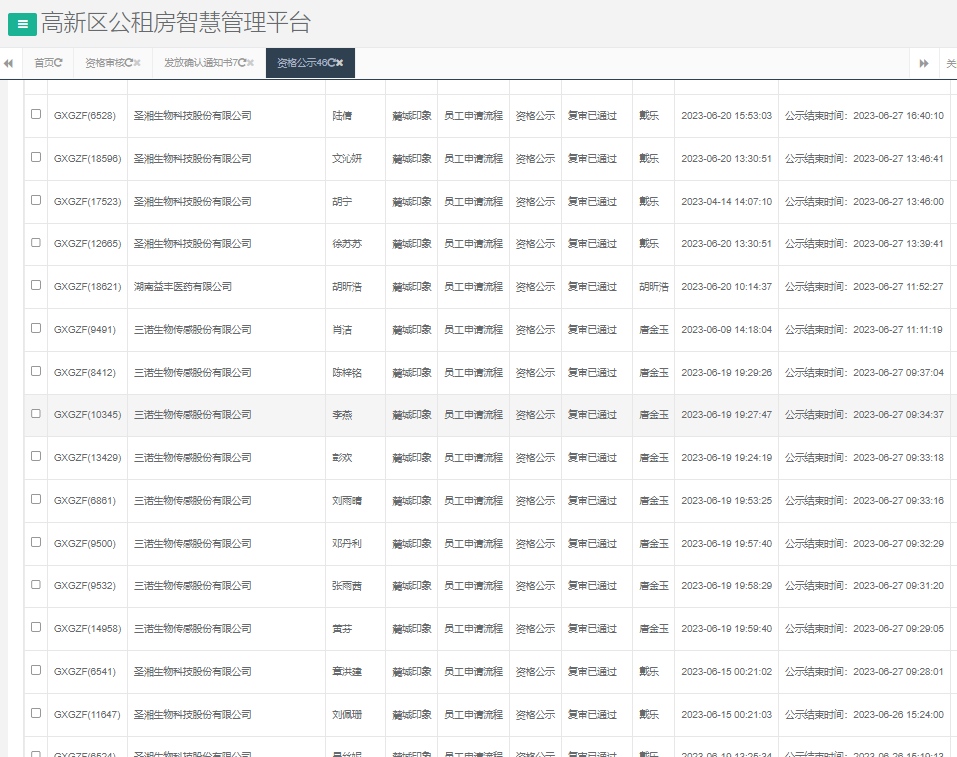Click applicant name 刘雨晴
957x757 pixels.
pos(347,501)
